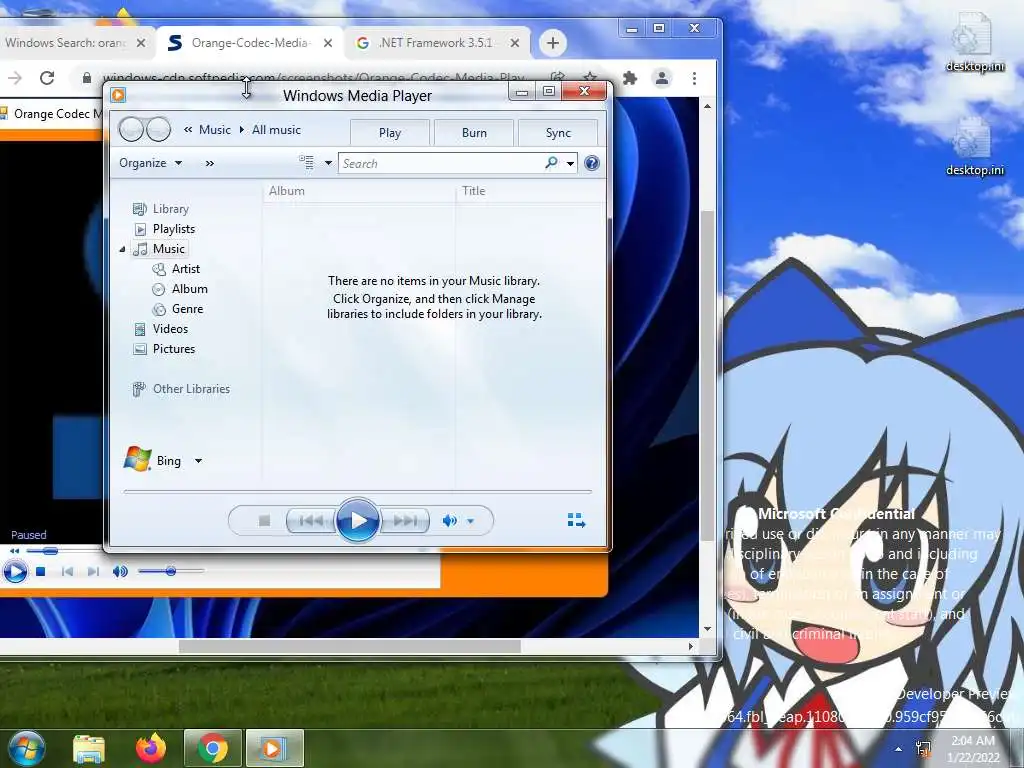Click Chrome forward navigation arrow

(14, 78)
